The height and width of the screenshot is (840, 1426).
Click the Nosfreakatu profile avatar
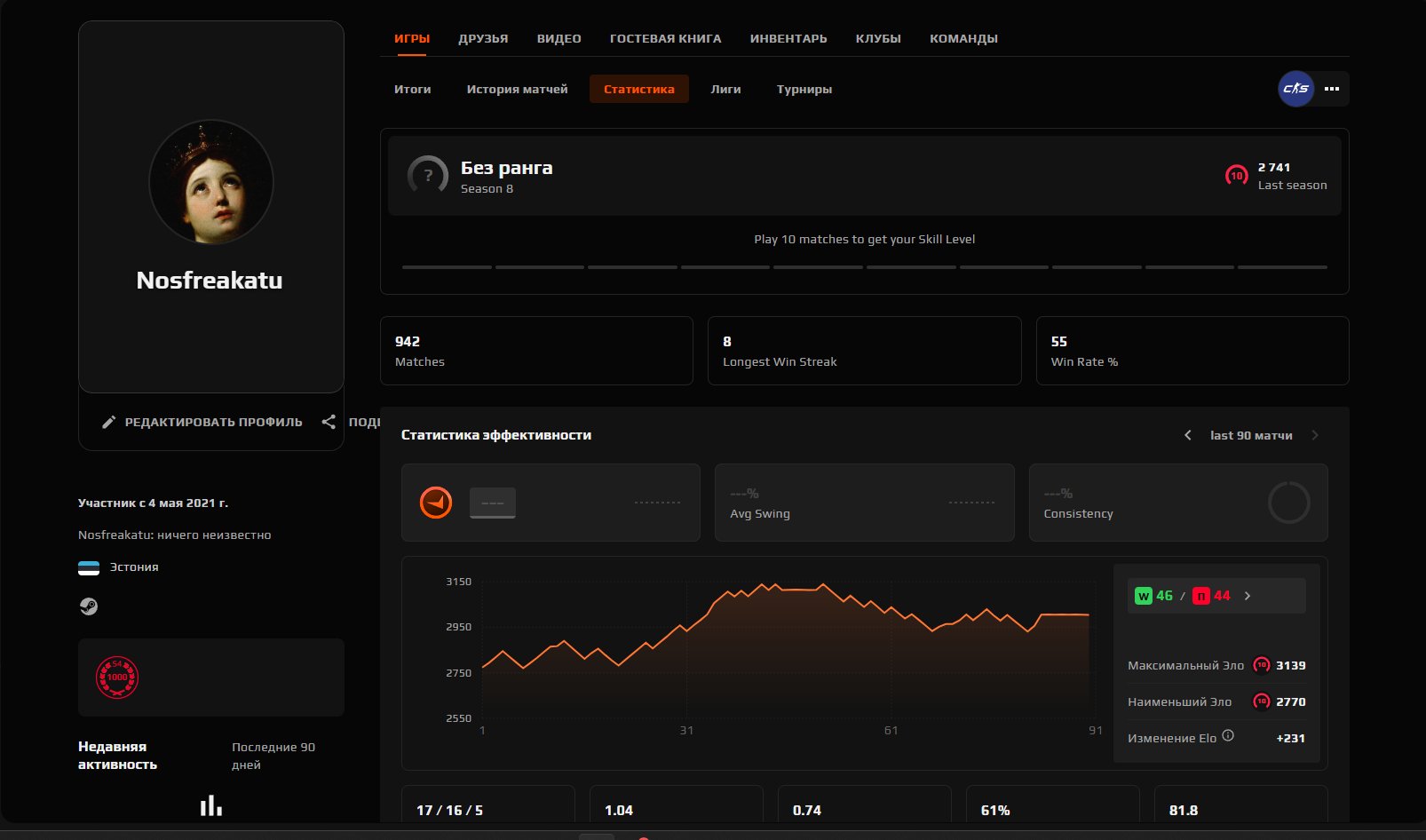211,182
